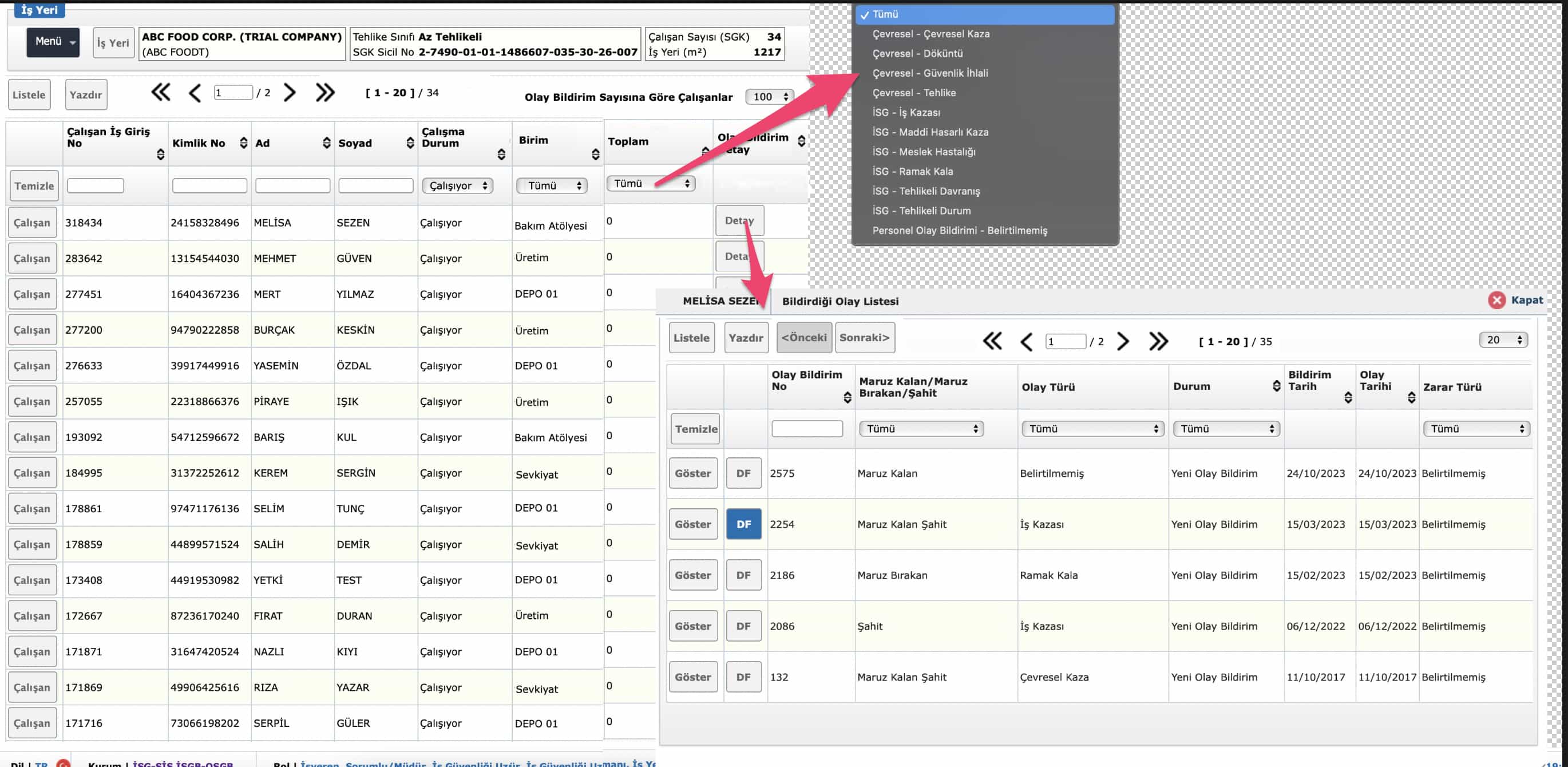
Task: Click Sonraki> button in event list
Action: (x=864, y=337)
